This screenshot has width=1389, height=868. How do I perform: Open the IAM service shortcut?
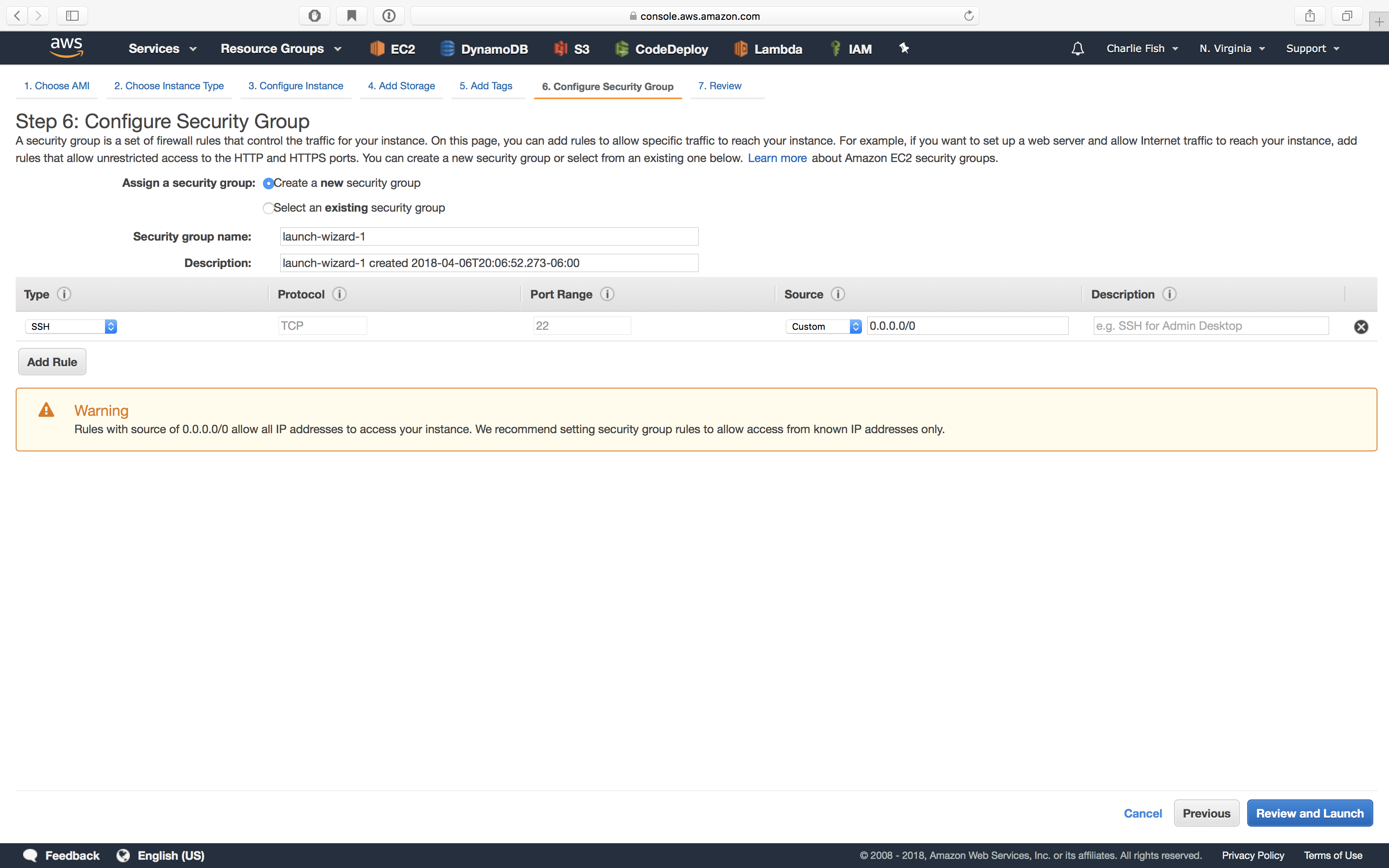coord(851,48)
